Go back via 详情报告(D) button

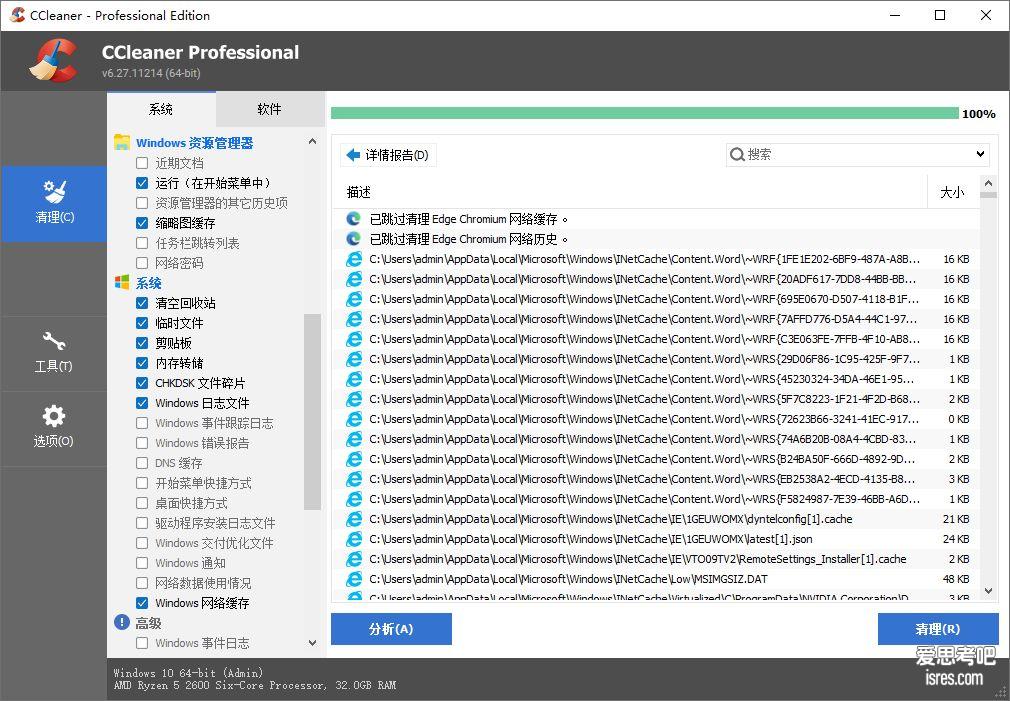click(x=388, y=155)
